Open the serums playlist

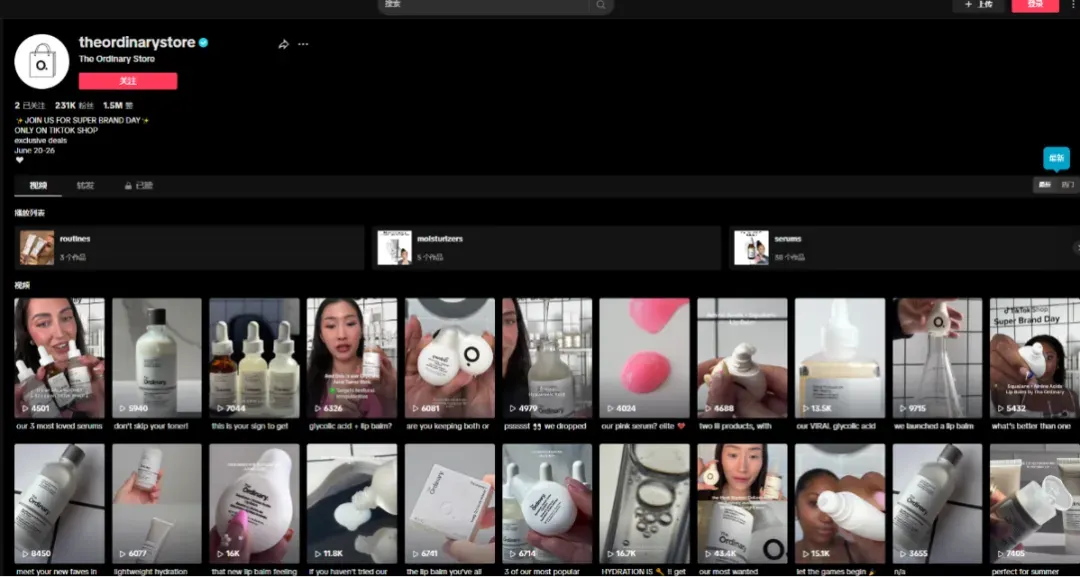[904, 248]
